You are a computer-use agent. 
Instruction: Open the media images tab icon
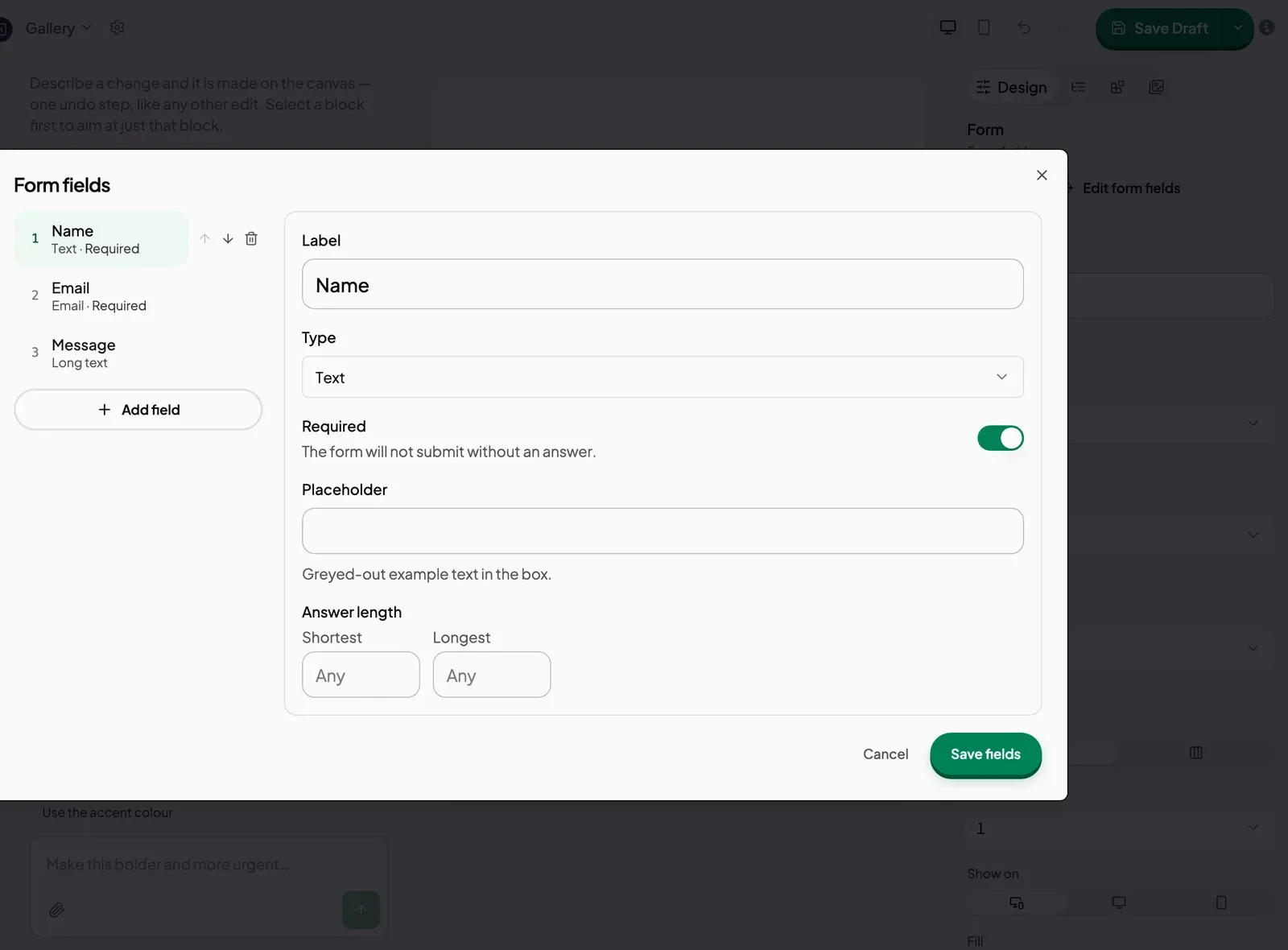click(x=1157, y=87)
